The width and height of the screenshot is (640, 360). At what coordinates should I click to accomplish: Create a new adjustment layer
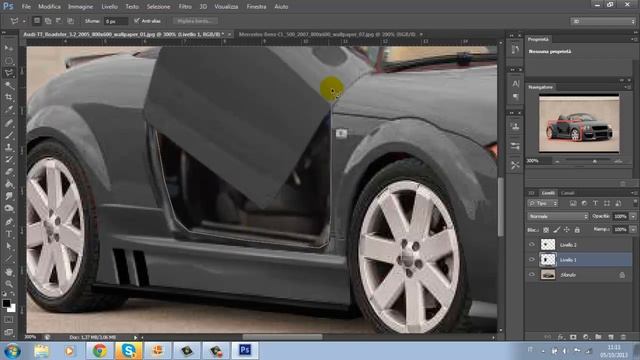coord(586,337)
